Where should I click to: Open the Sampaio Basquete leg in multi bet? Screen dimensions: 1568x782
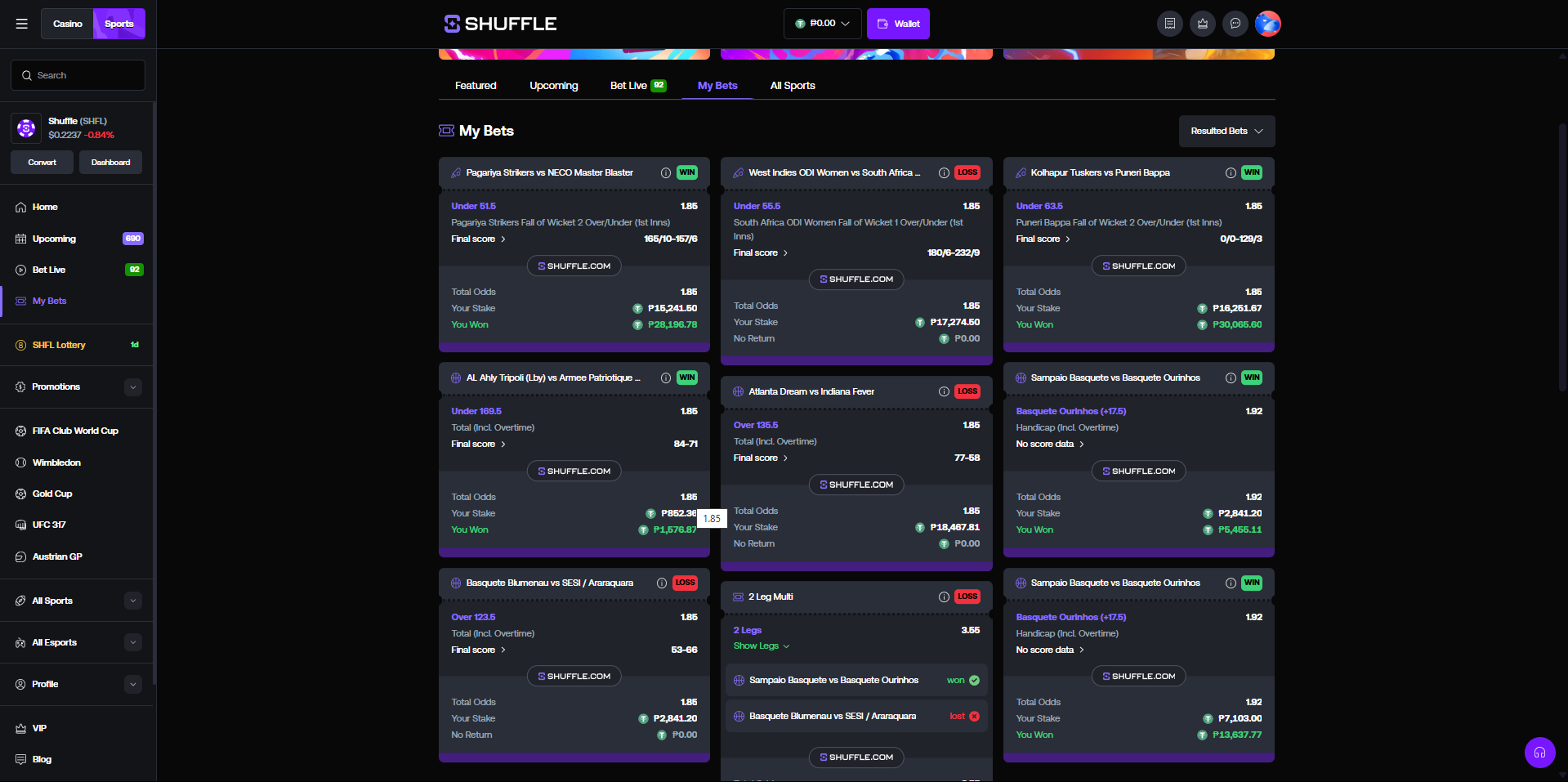pos(856,680)
